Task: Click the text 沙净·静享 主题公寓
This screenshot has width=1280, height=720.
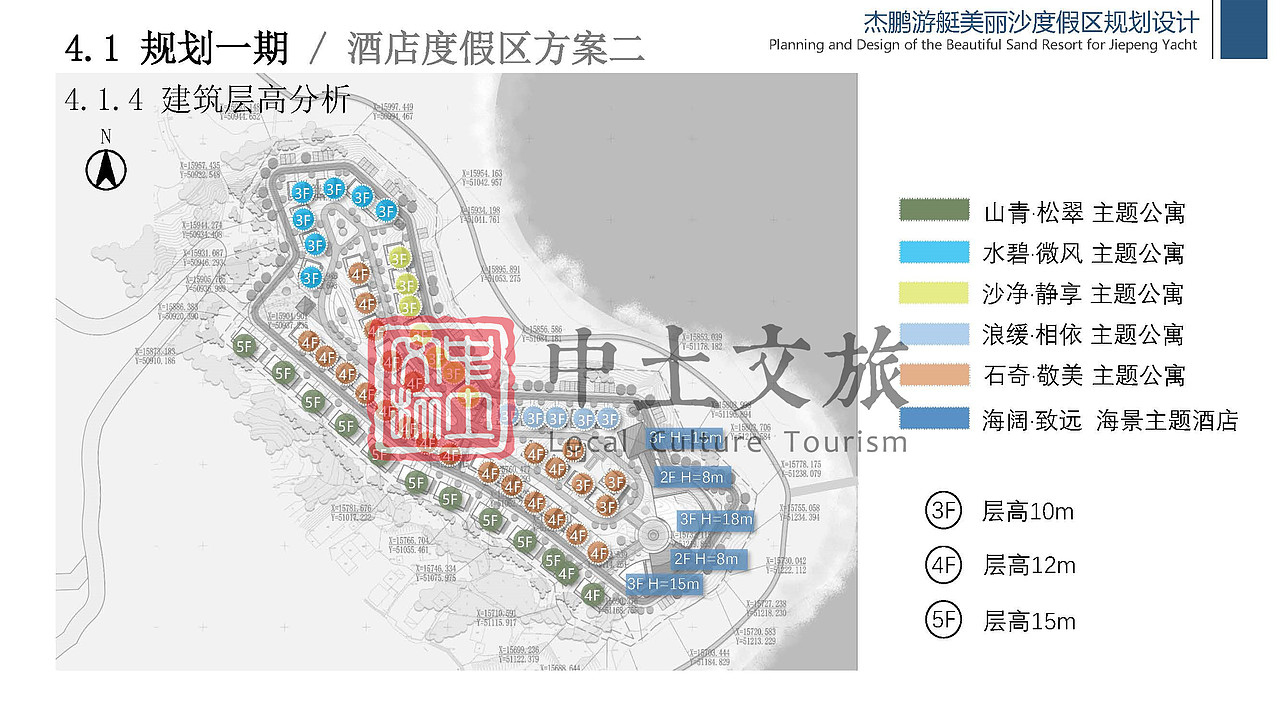Action: coord(1084,294)
